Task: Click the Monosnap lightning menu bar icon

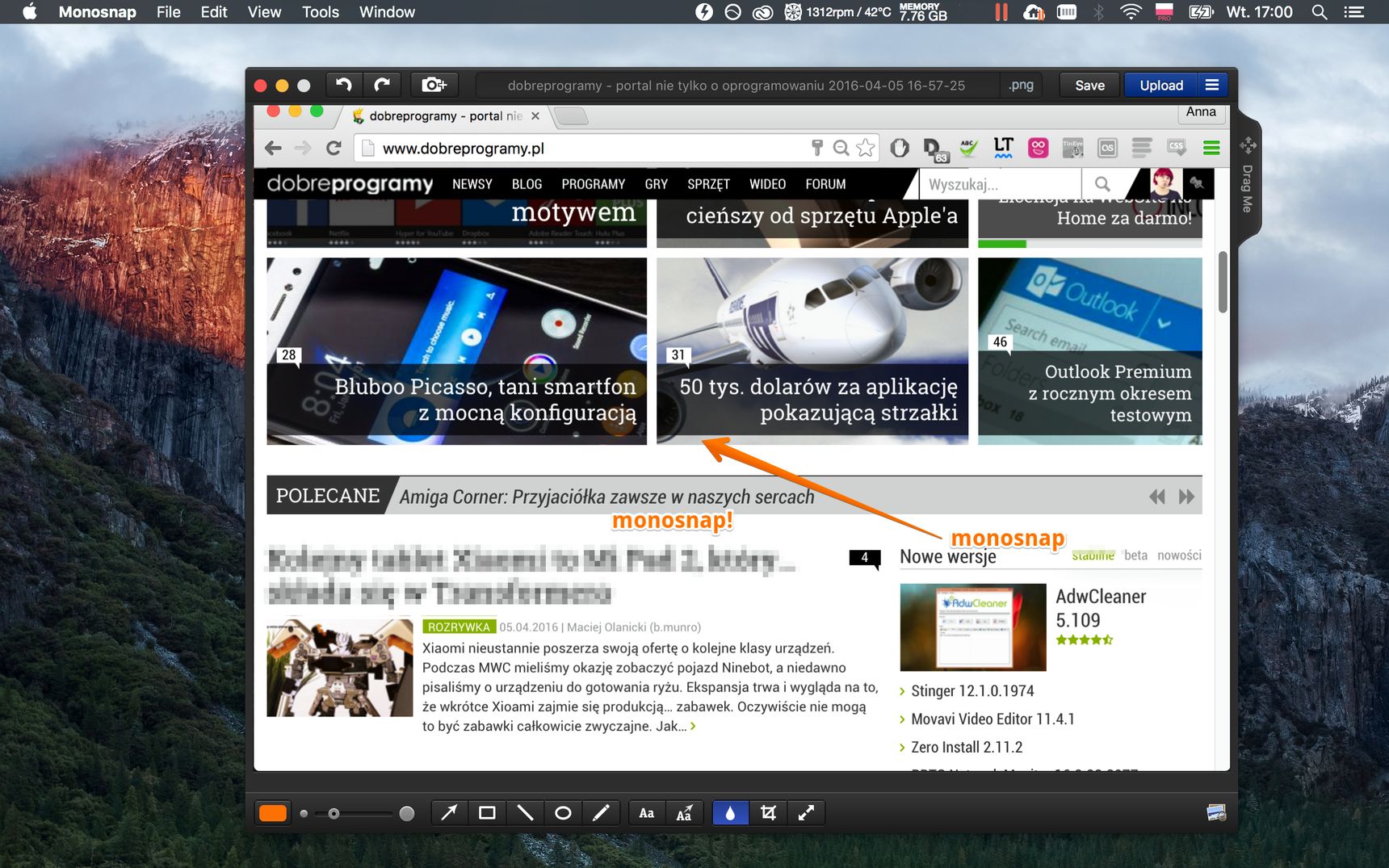Action: pos(704,12)
